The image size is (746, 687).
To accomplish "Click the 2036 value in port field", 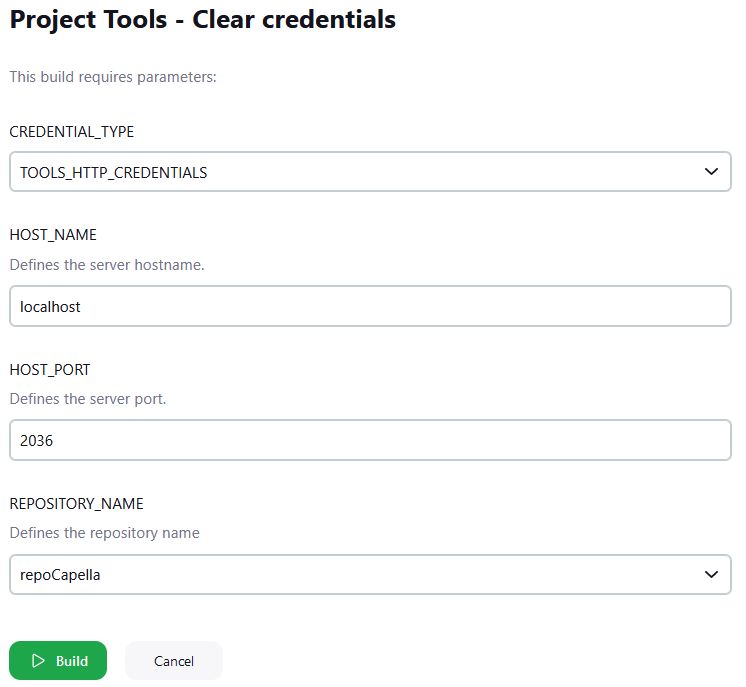I will (x=36, y=440).
